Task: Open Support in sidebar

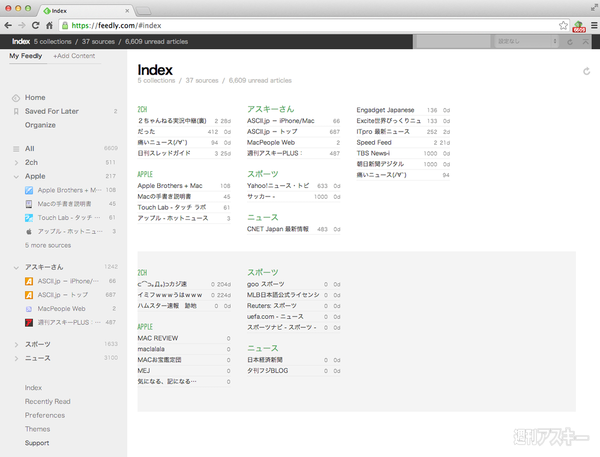Action: tap(37, 443)
